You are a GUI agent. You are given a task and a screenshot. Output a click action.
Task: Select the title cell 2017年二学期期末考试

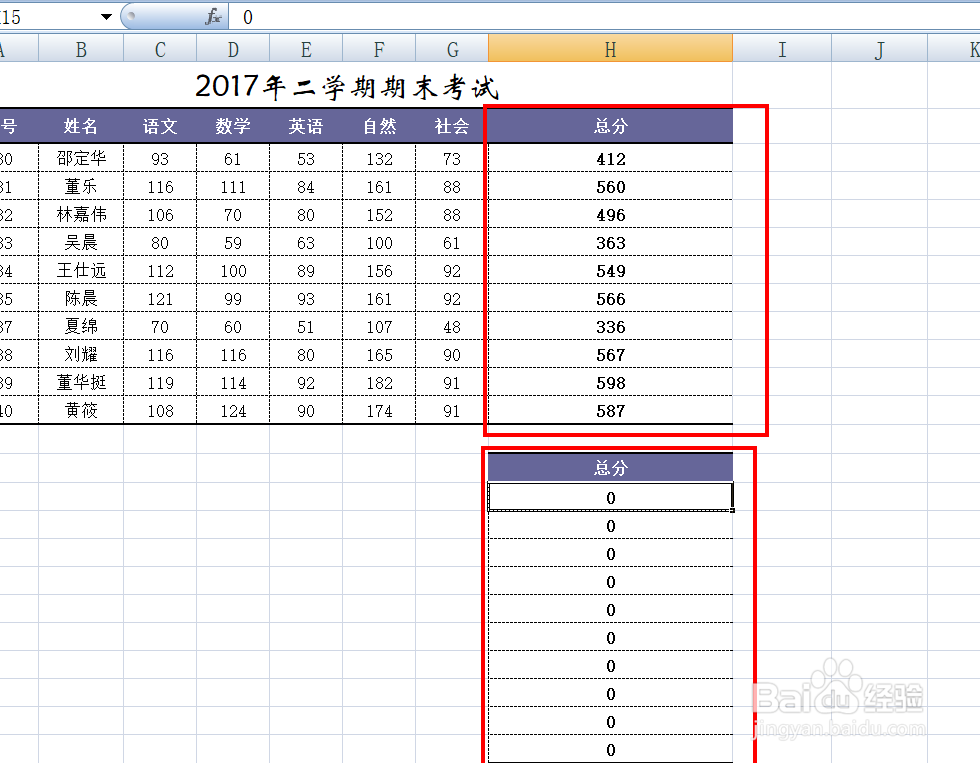click(348, 88)
